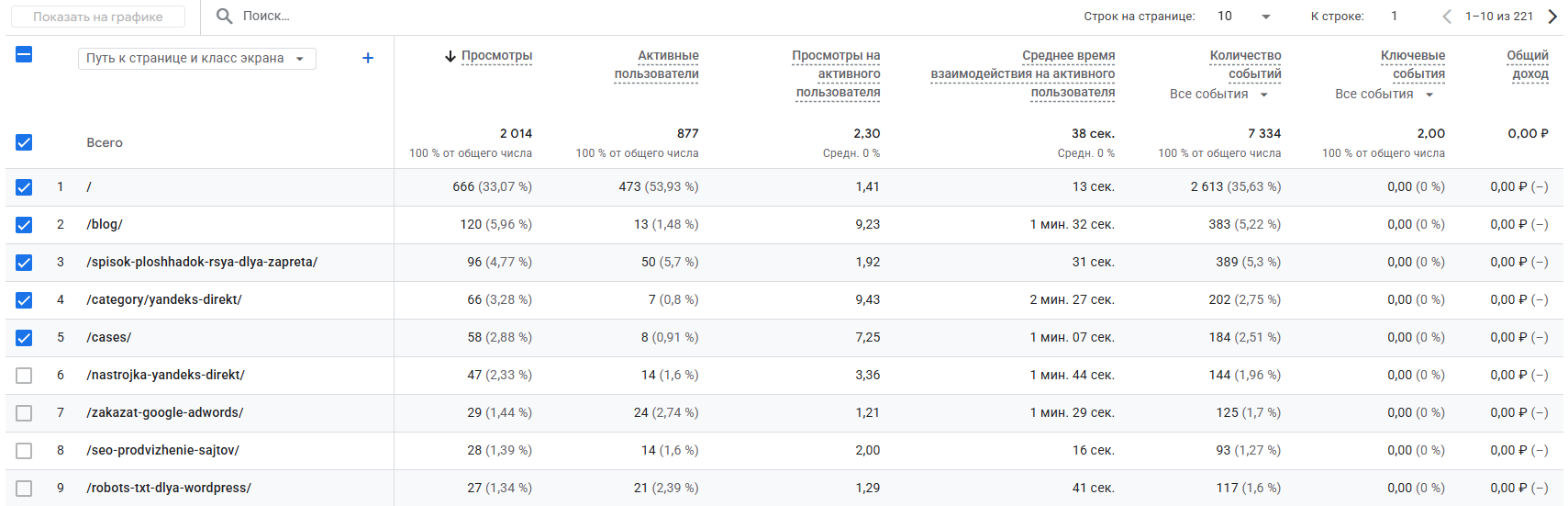
Task: Uncheck the Всего row checkbox
Action: pyautogui.click(x=24, y=143)
